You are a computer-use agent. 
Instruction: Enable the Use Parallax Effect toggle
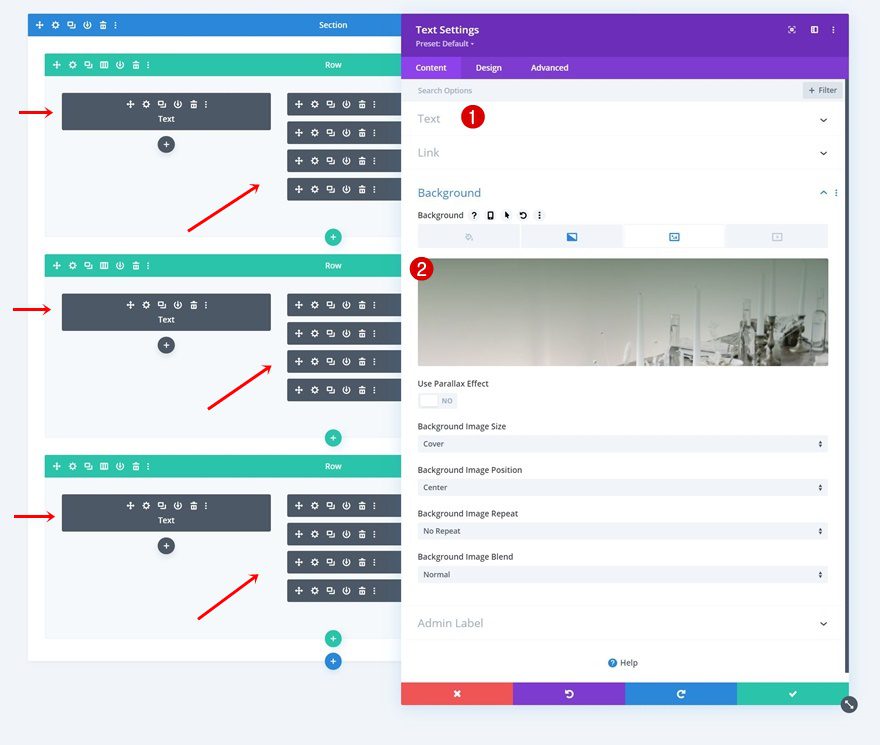coord(437,399)
